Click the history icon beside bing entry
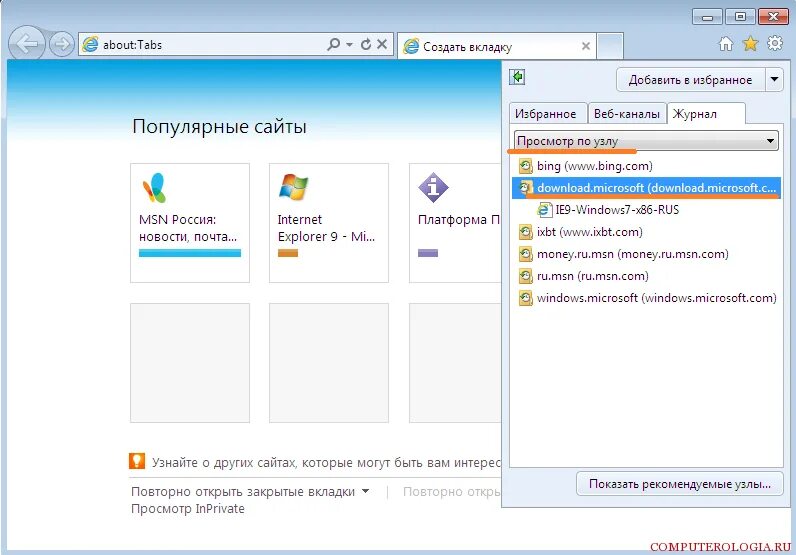 525,166
